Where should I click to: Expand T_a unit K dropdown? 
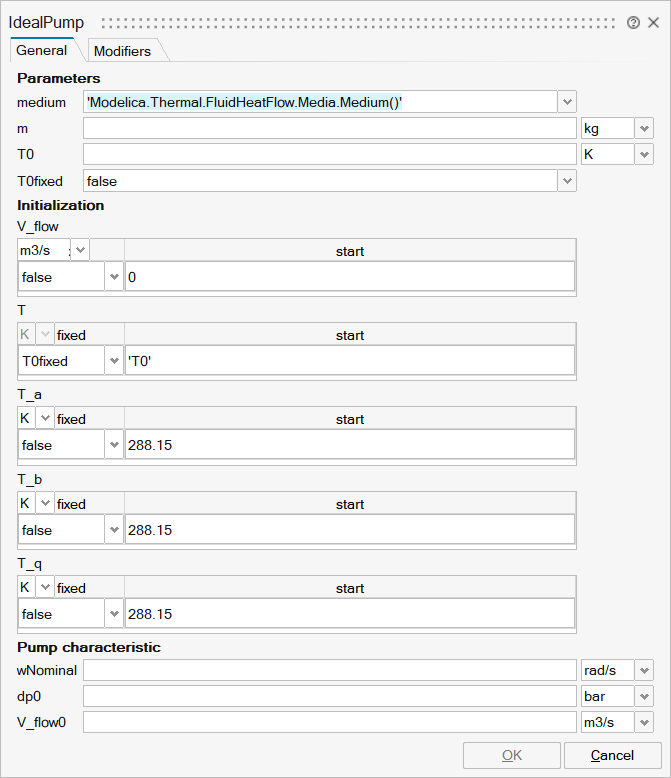tap(45, 419)
